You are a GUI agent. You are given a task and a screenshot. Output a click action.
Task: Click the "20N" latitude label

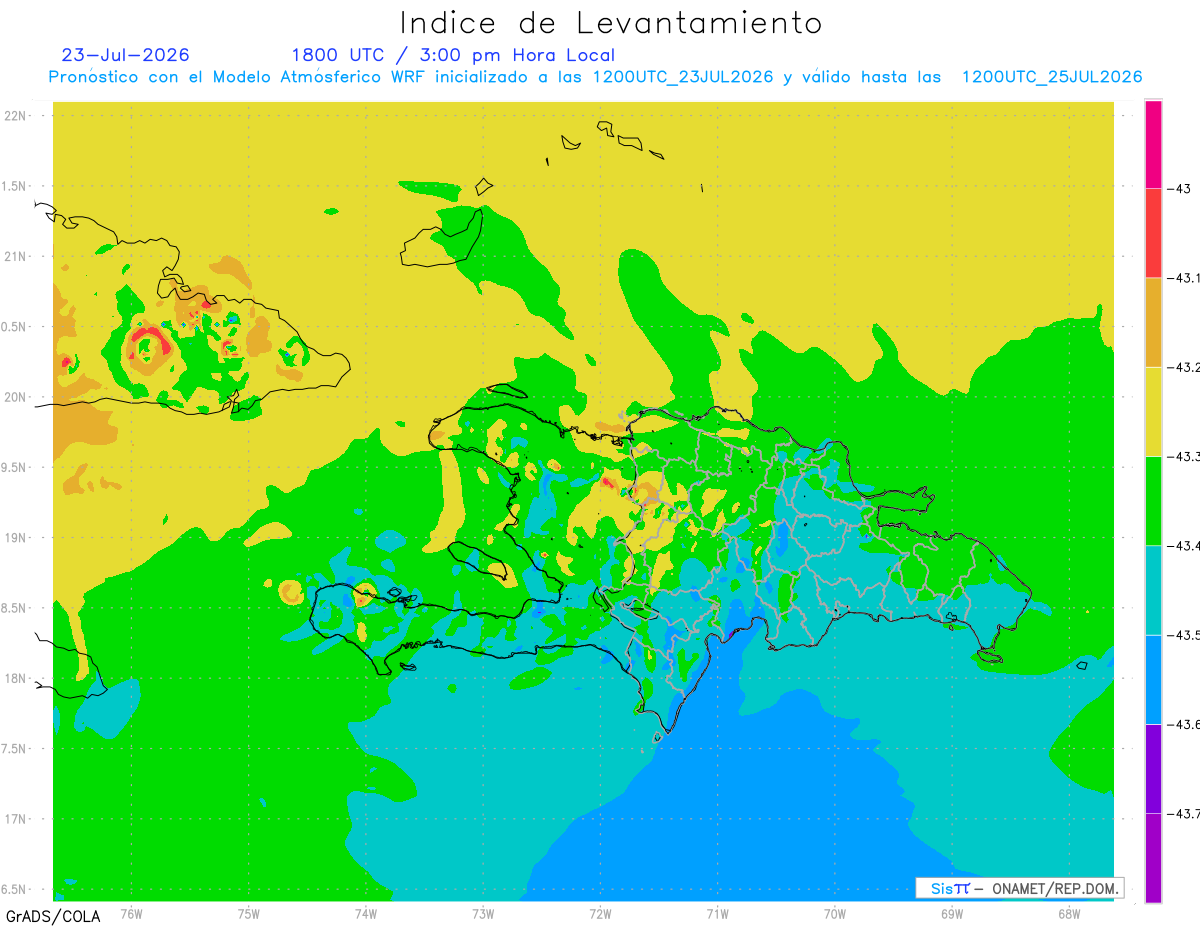pos(17,397)
